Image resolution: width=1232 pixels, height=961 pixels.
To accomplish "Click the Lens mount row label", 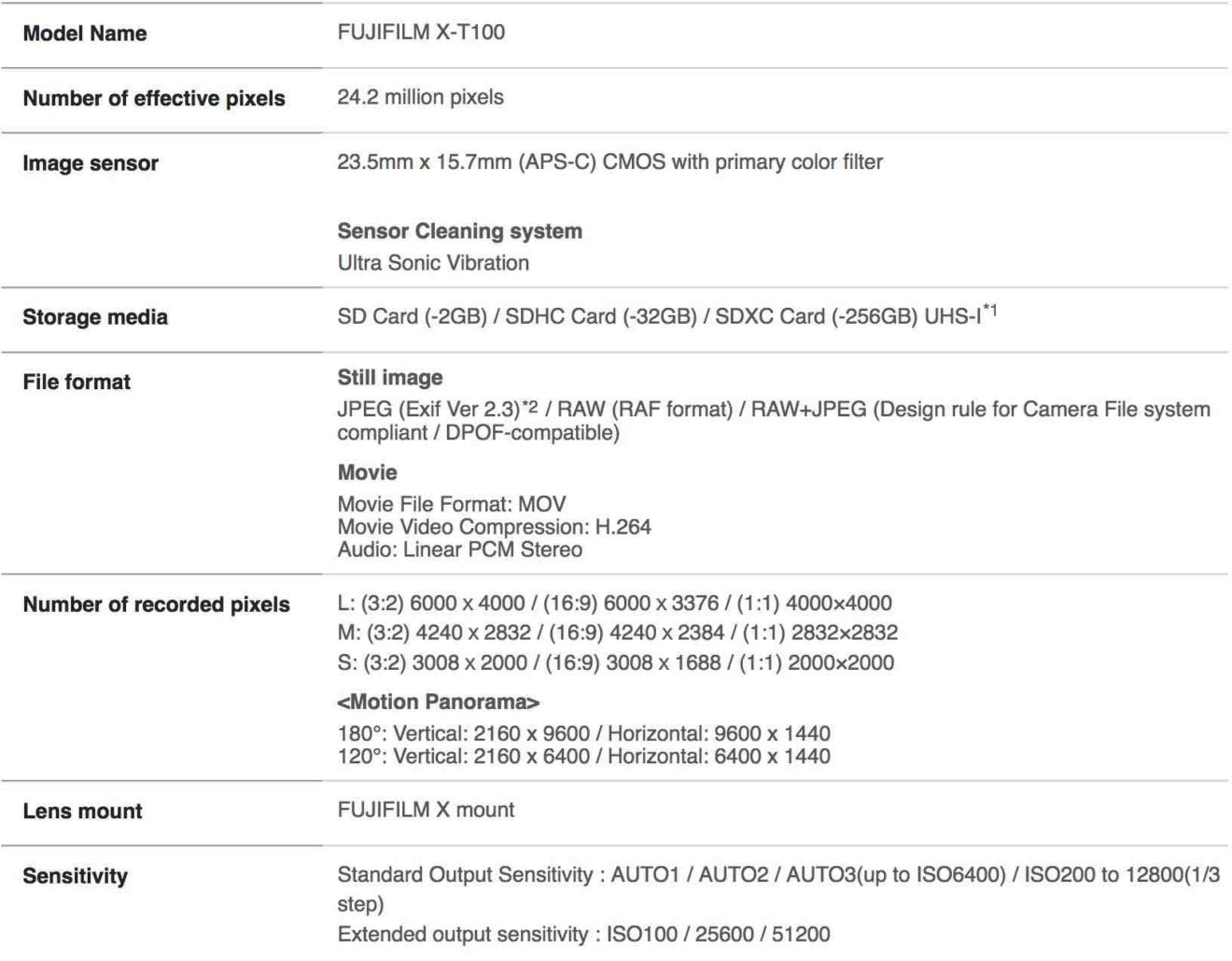I will (x=83, y=812).
